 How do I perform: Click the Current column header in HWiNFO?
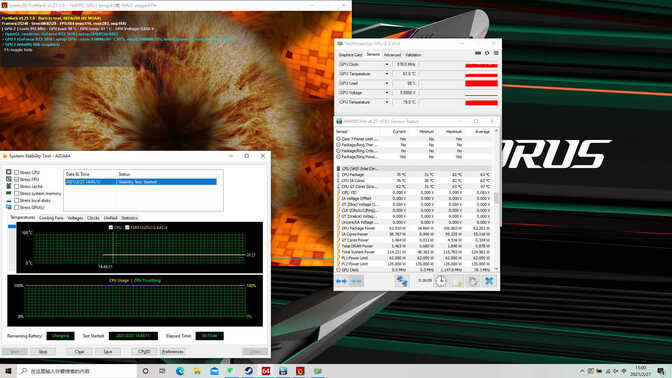point(399,132)
